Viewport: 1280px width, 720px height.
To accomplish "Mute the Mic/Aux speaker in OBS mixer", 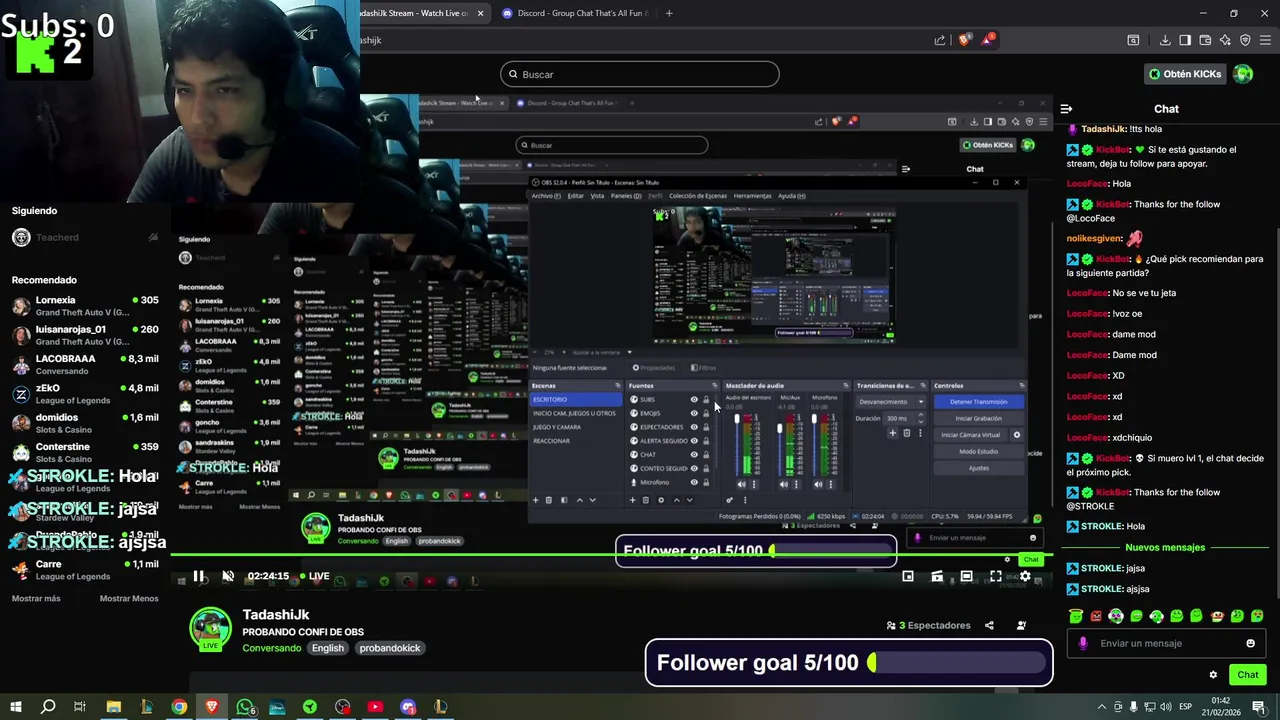I will tap(783, 484).
